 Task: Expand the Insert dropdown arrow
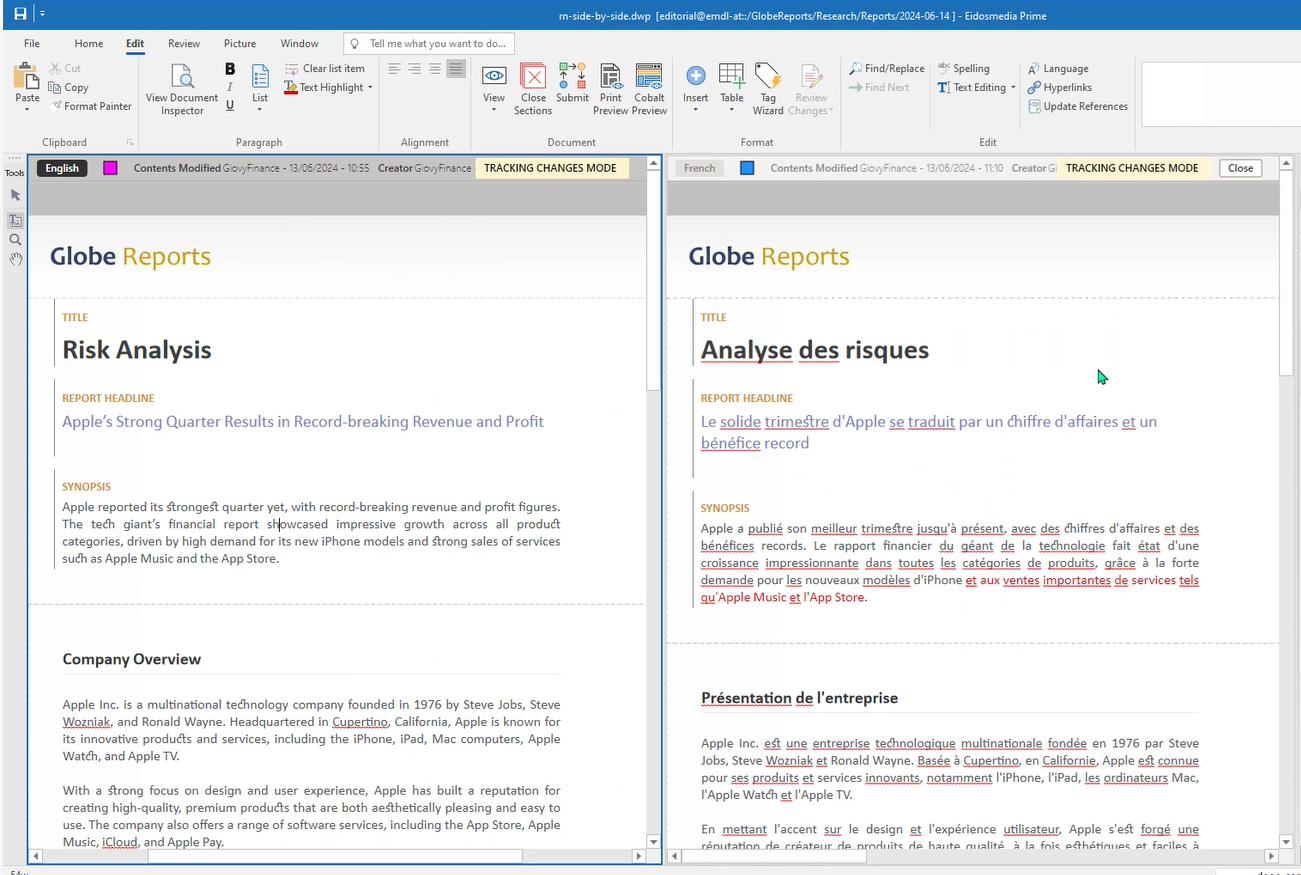point(696,110)
